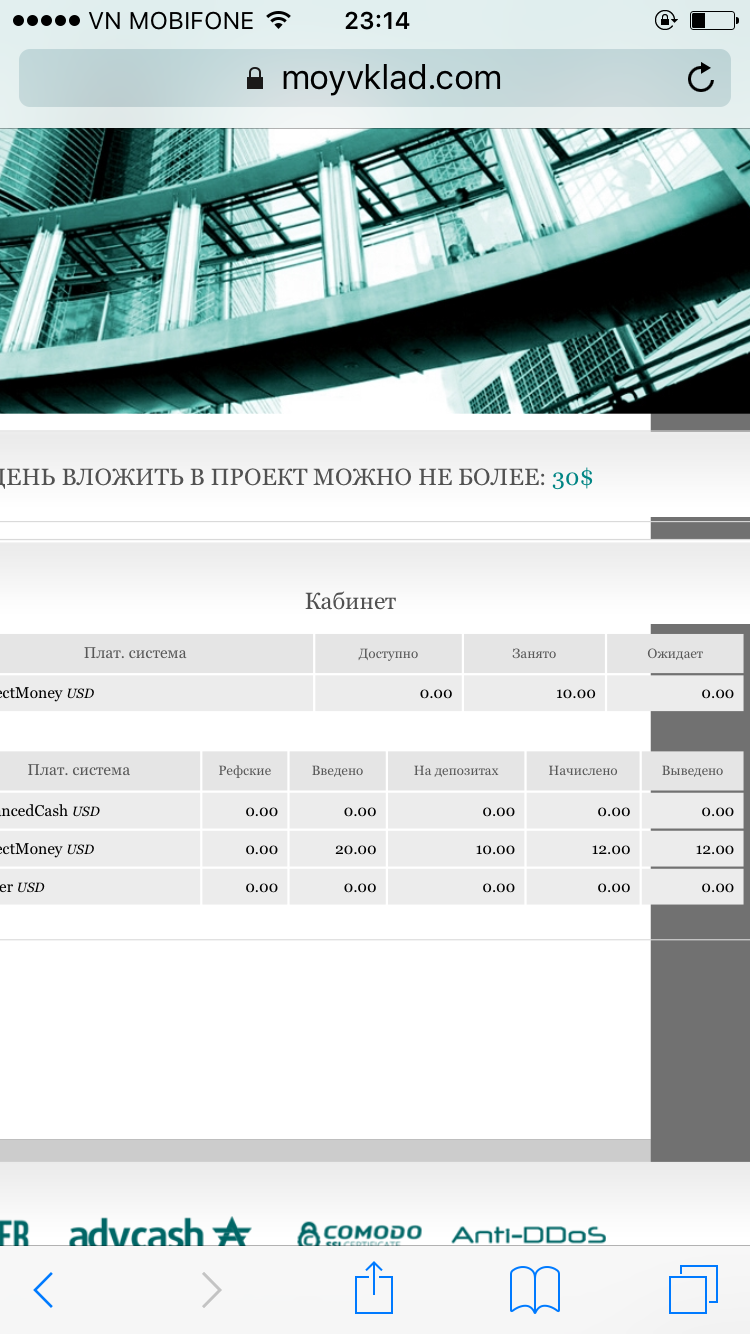
Task: Open the bookmarks book icon
Action: tap(535, 1289)
